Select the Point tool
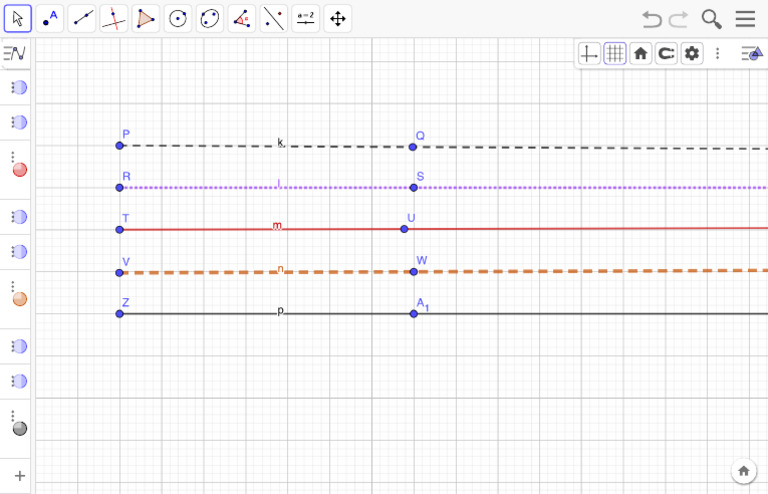The height and width of the screenshot is (494, 768). point(49,19)
